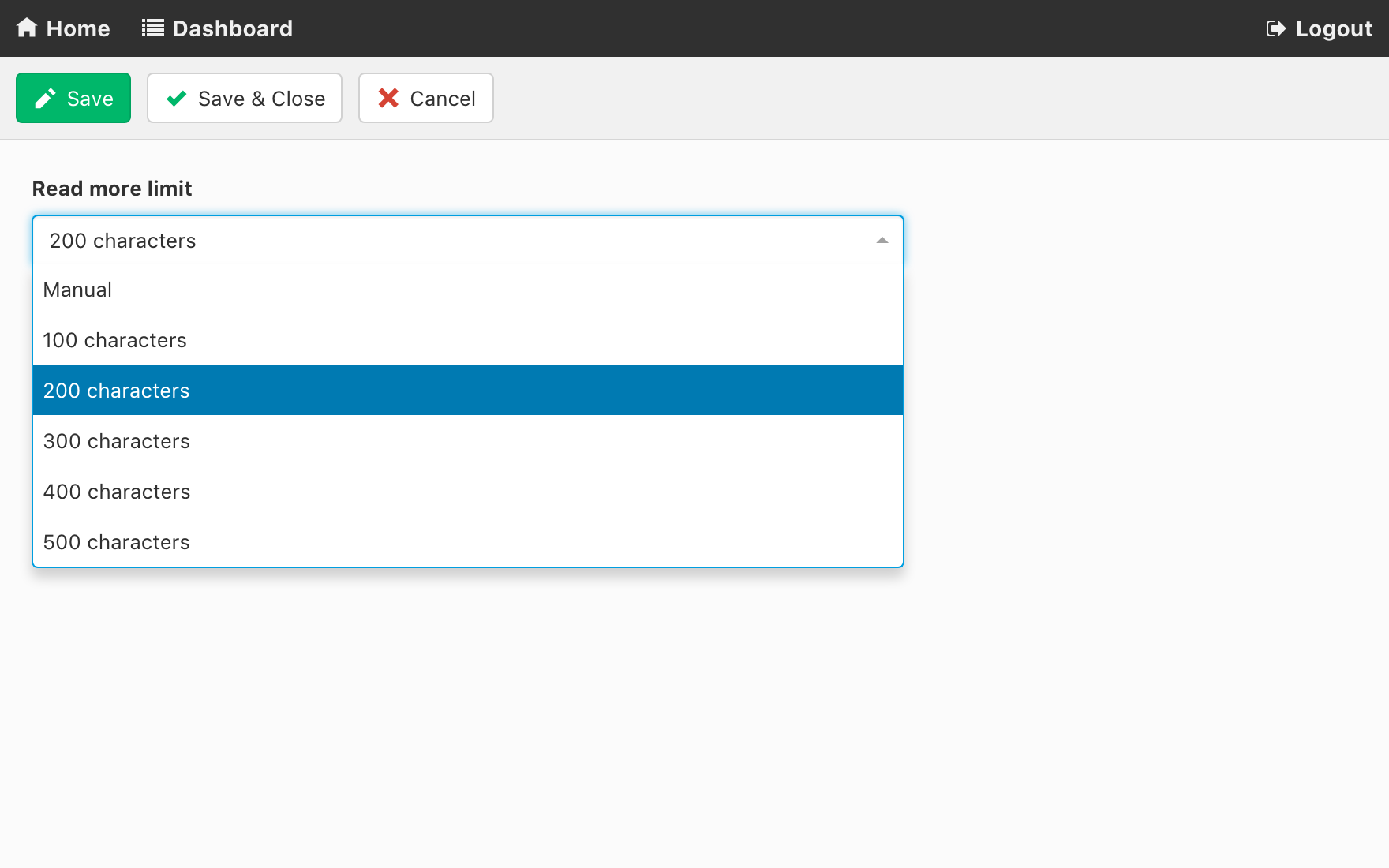Viewport: 1389px width, 868px height.
Task: Collapse the dropdown using the arrow
Action: pos(882,241)
